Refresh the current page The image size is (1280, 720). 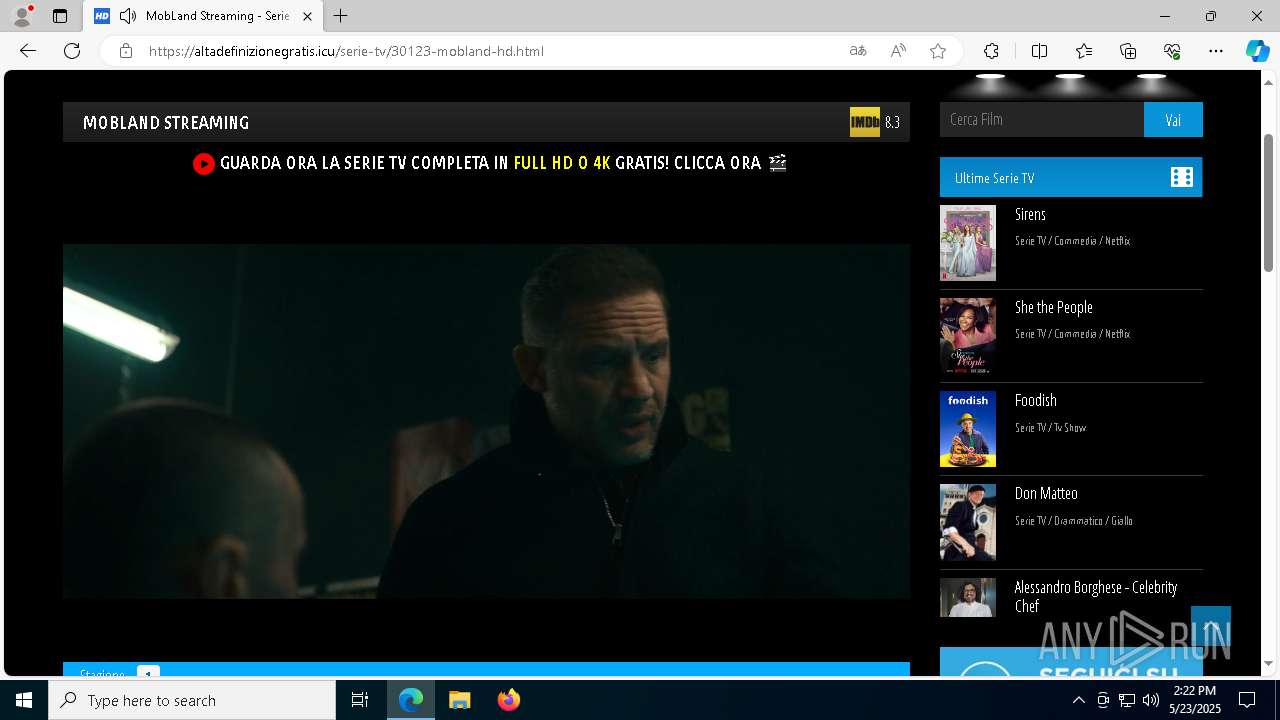[x=72, y=51]
